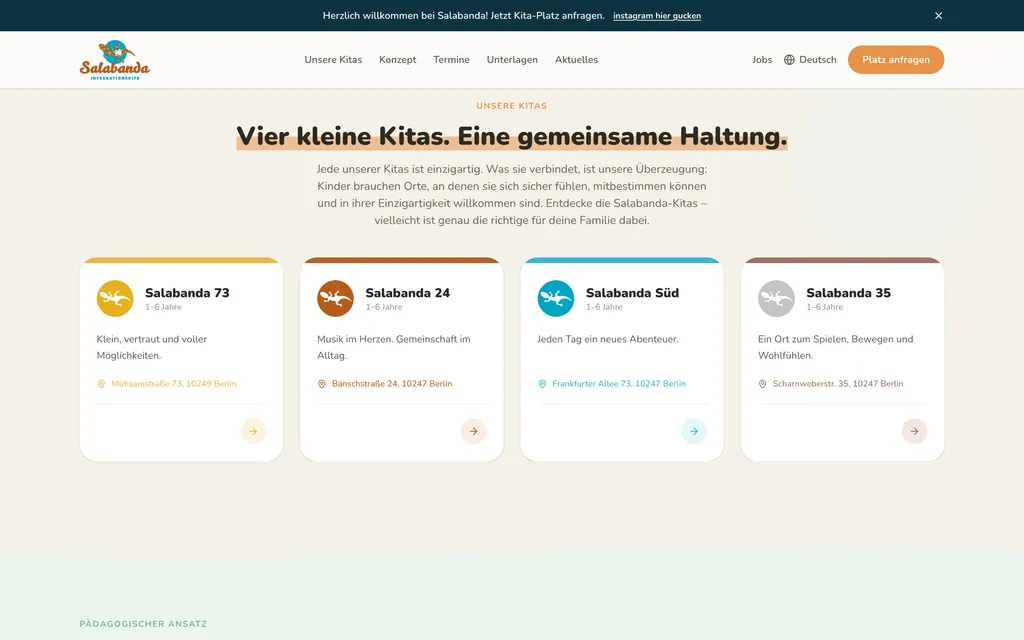Click the globe language icon
Screen dimensions: 1024x640
click(x=789, y=59)
